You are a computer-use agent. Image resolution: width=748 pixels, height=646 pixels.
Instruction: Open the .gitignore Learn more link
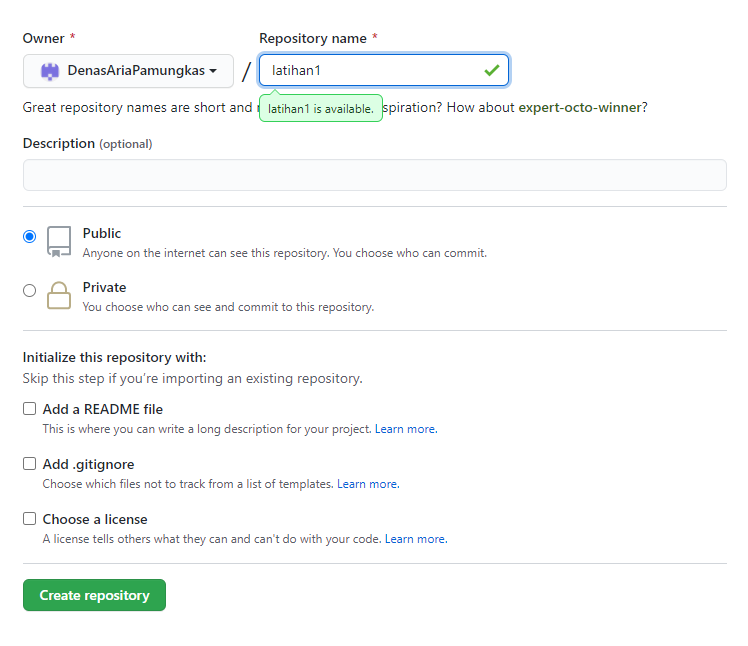click(x=368, y=484)
